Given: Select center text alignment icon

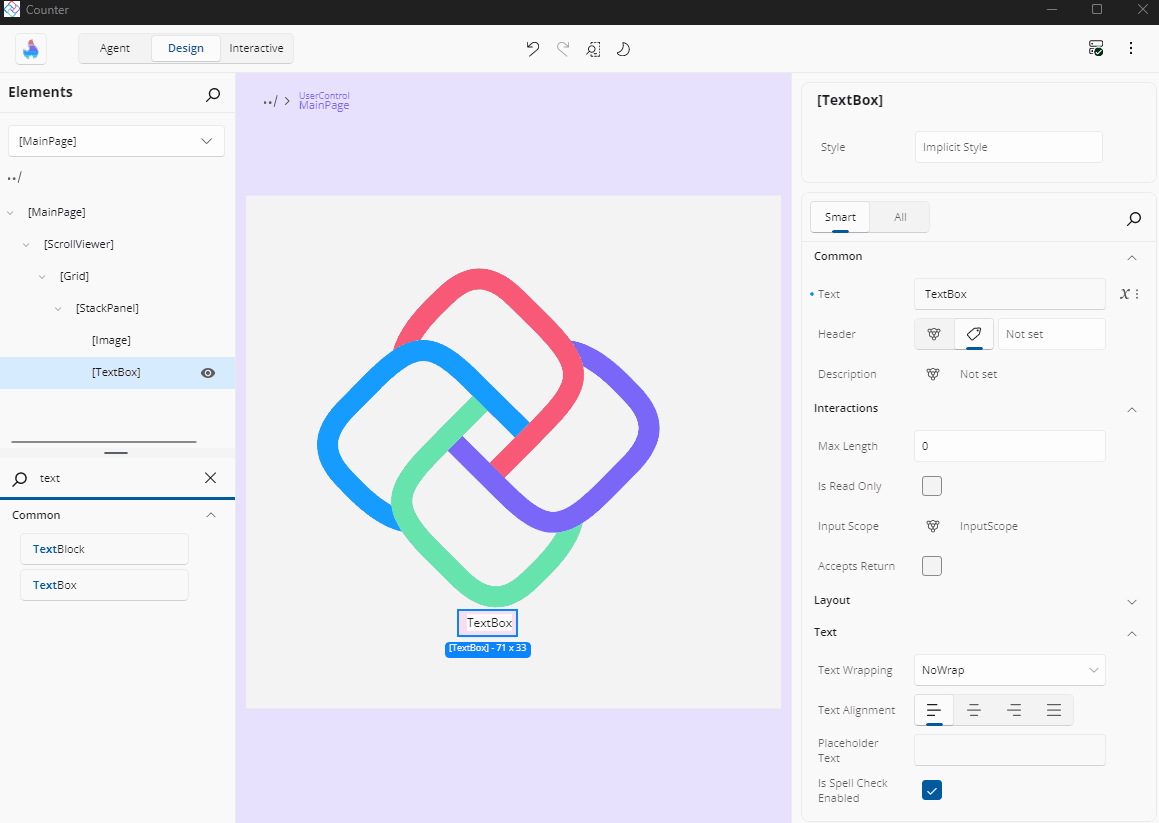Looking at the screenshot, I should (x=973, y=710).
